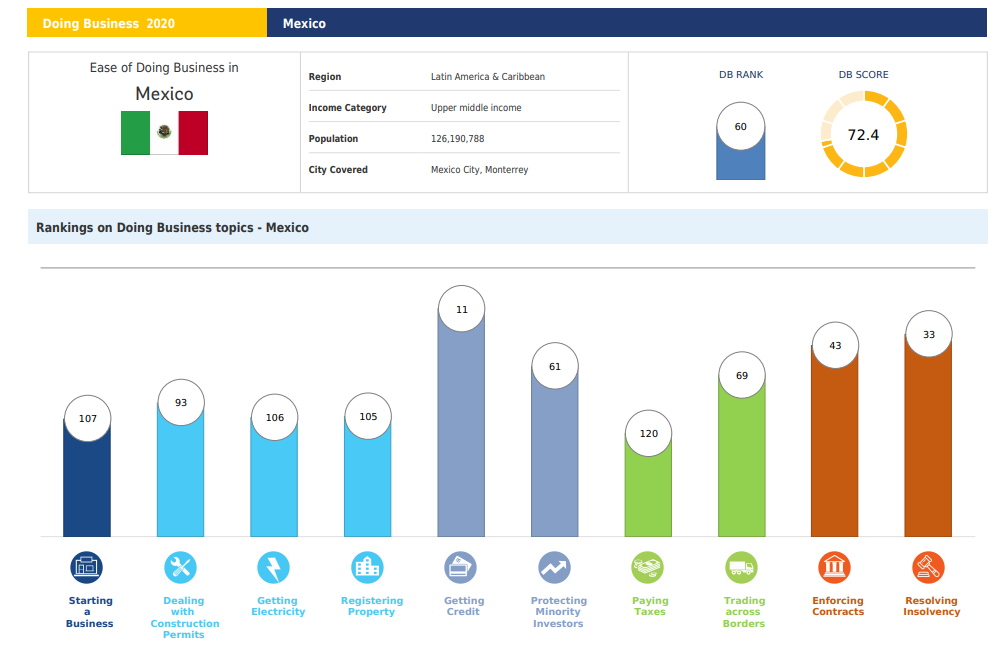
Task: Select the Population field label
Action: pos(333,138)
